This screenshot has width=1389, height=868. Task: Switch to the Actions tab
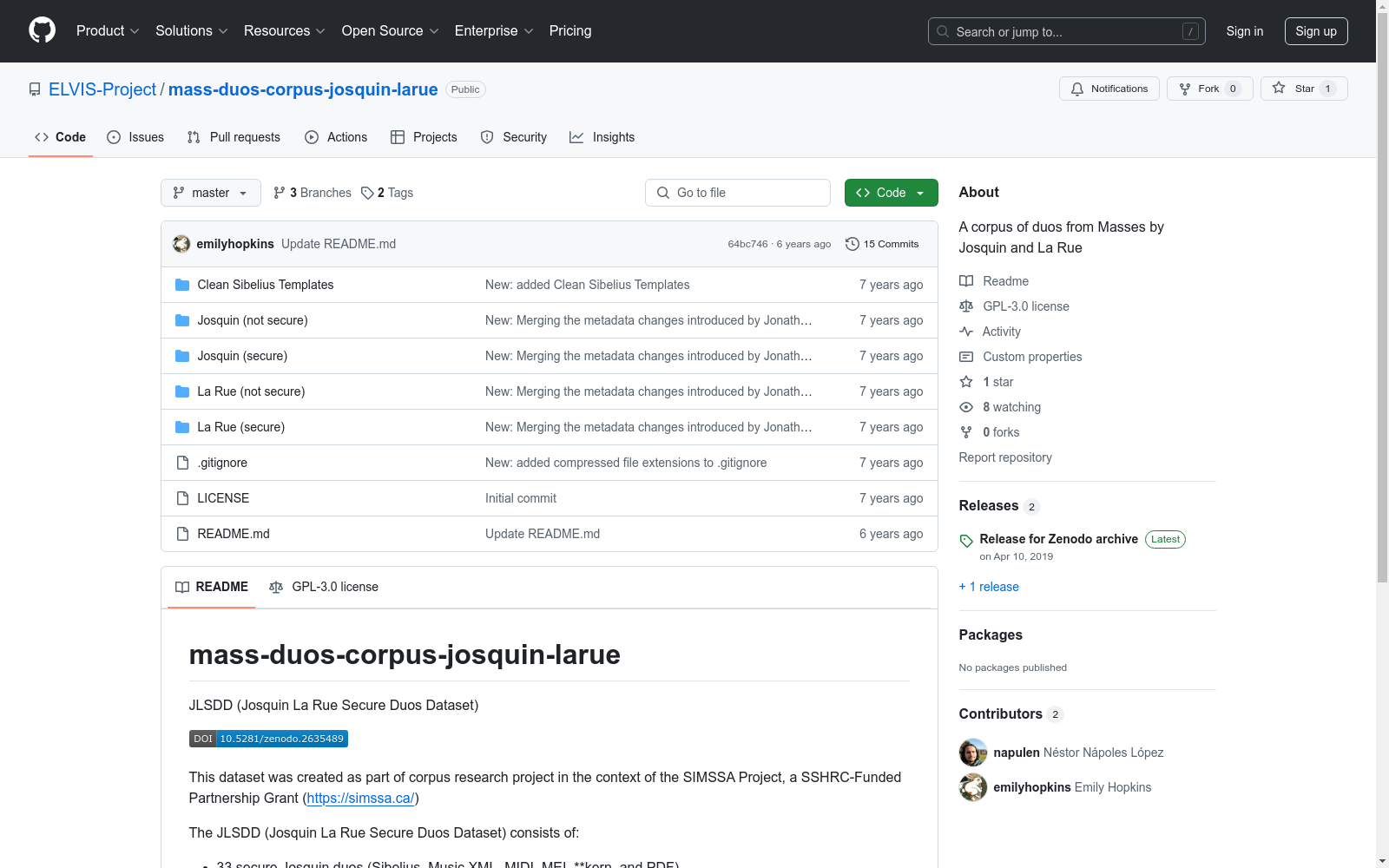tap(336, 137)
